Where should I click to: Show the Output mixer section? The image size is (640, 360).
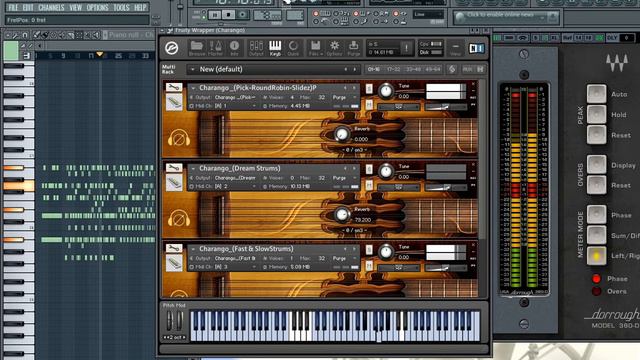(x=256, y=48)
